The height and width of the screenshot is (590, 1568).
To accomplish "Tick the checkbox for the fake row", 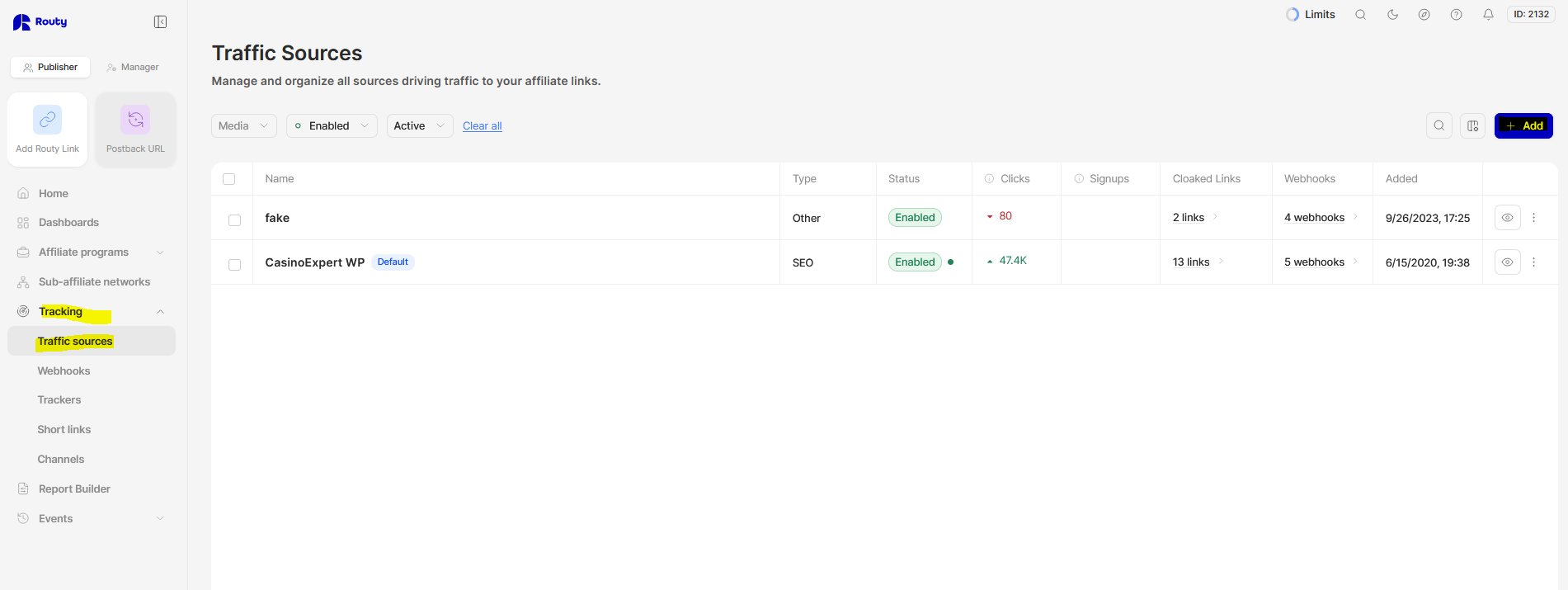I will point(235,220).
